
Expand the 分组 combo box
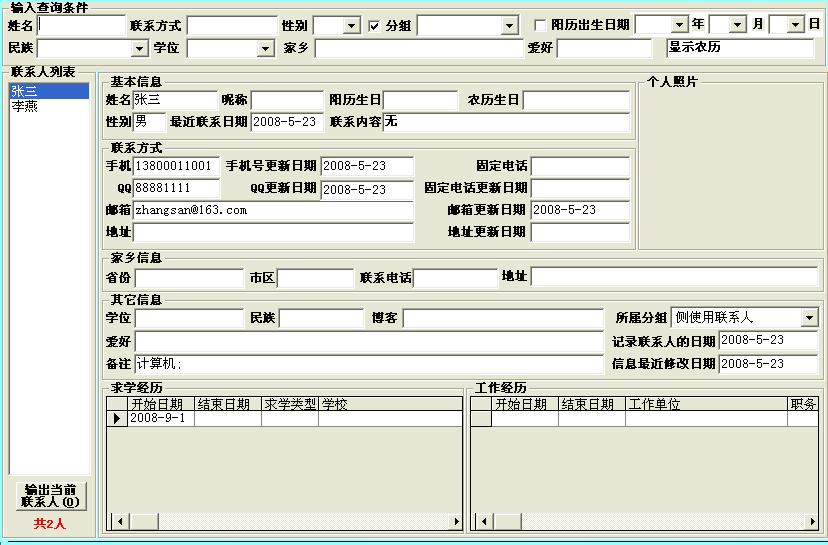click(x=509, y=25)
